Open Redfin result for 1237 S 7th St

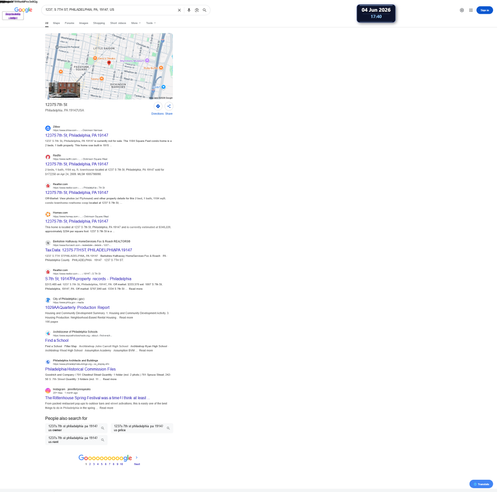[77, 165]
